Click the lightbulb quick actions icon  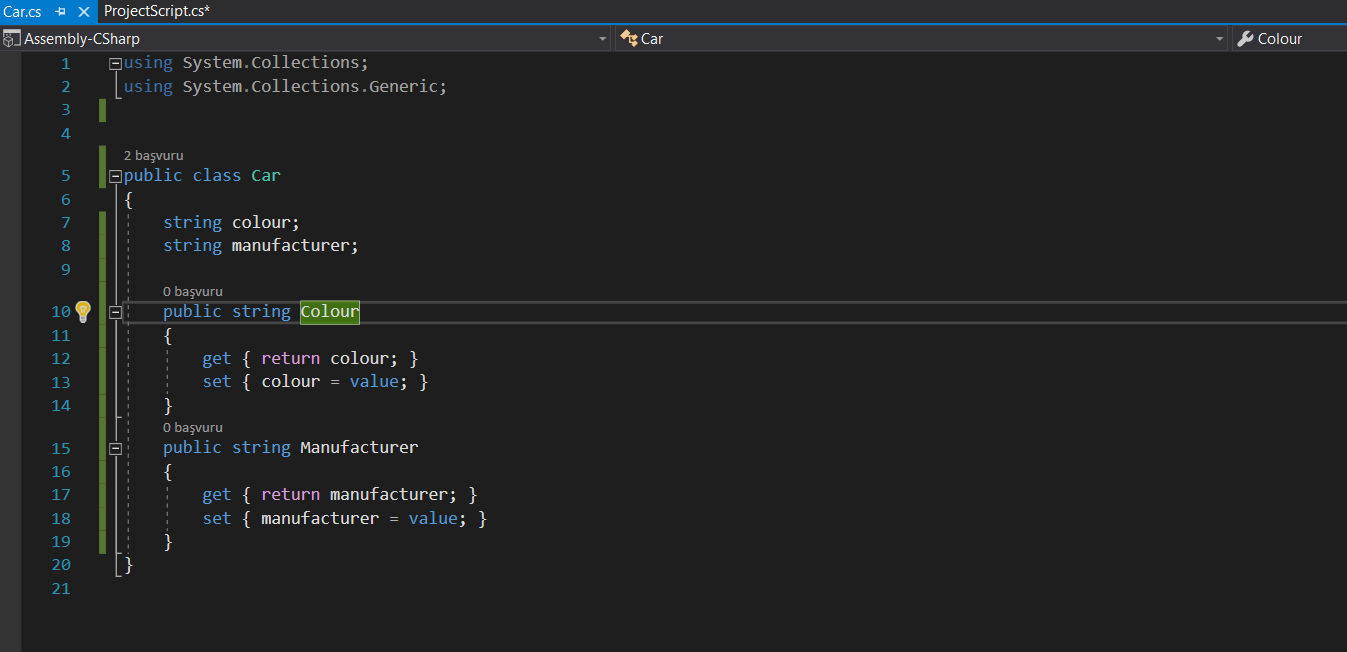click(x=83, y=311)
